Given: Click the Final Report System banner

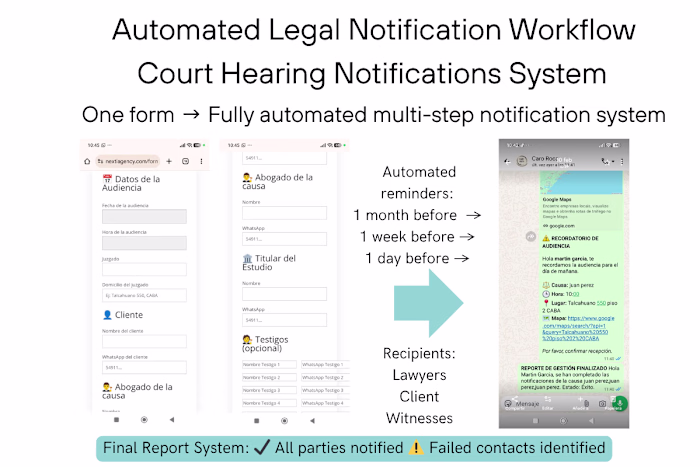Looking at the screenshot, I should 354,448.
